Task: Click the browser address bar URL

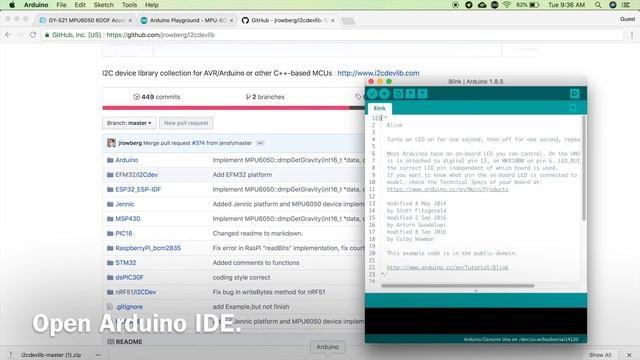Action: point(160,35)
